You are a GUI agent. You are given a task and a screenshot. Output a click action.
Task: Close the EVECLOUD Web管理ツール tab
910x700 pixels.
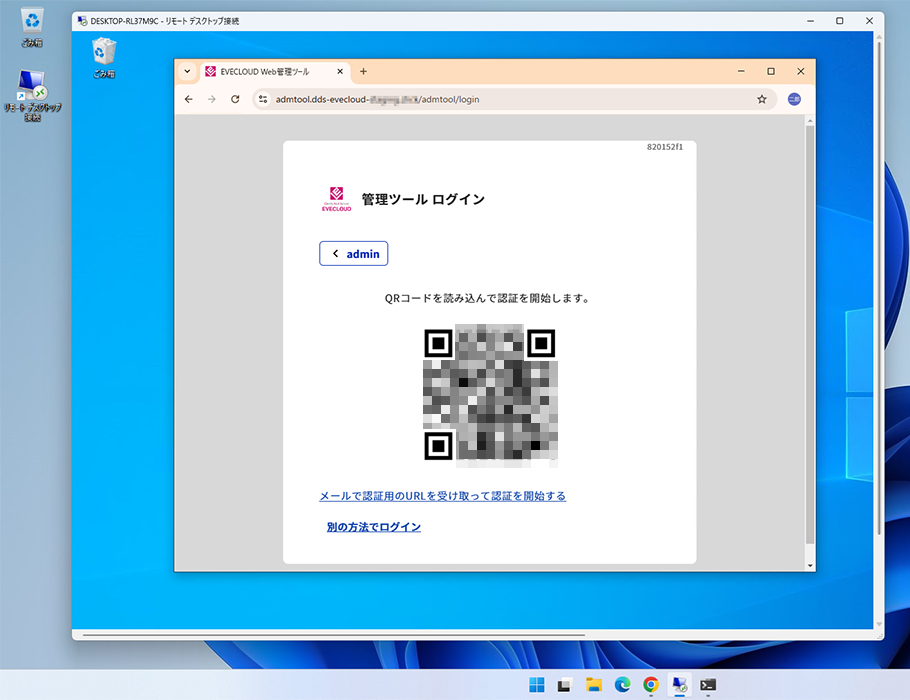[x=340, y=72]
